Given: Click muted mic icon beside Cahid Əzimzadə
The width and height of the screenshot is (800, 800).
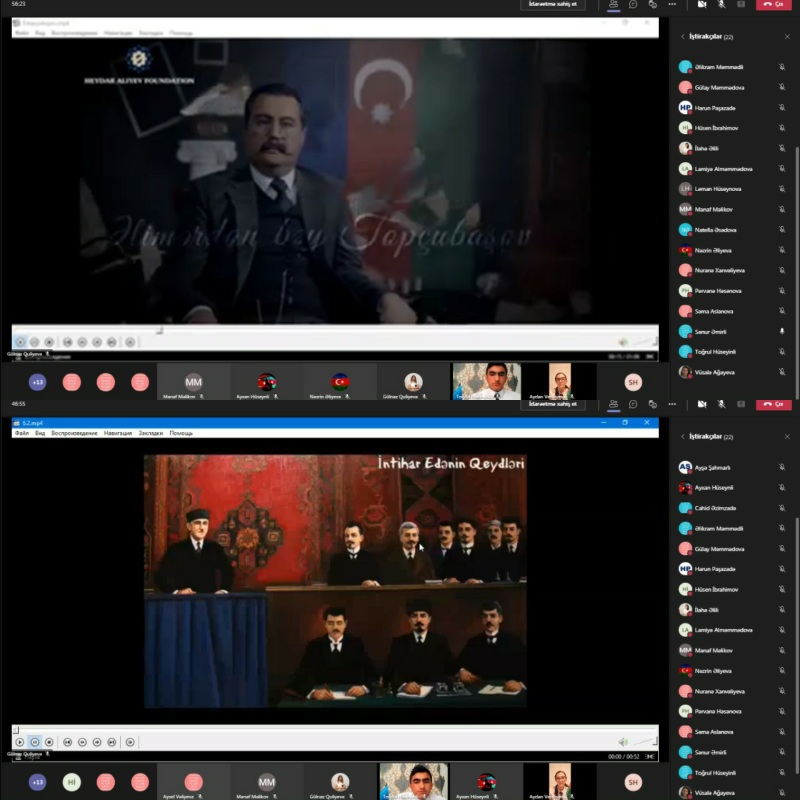Looking at the screenshot, I should tap(782, 508).
